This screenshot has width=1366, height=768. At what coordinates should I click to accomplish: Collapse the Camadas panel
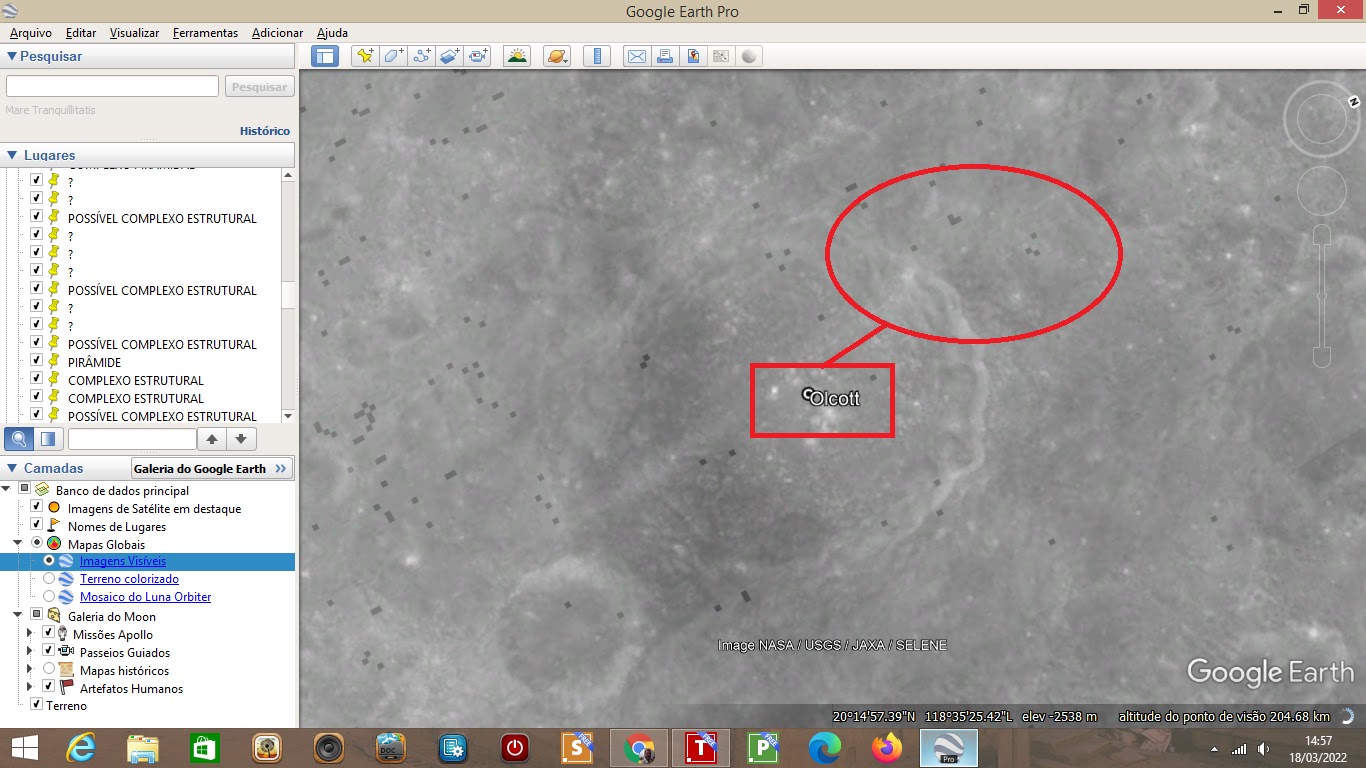click(x=12, y=468)
